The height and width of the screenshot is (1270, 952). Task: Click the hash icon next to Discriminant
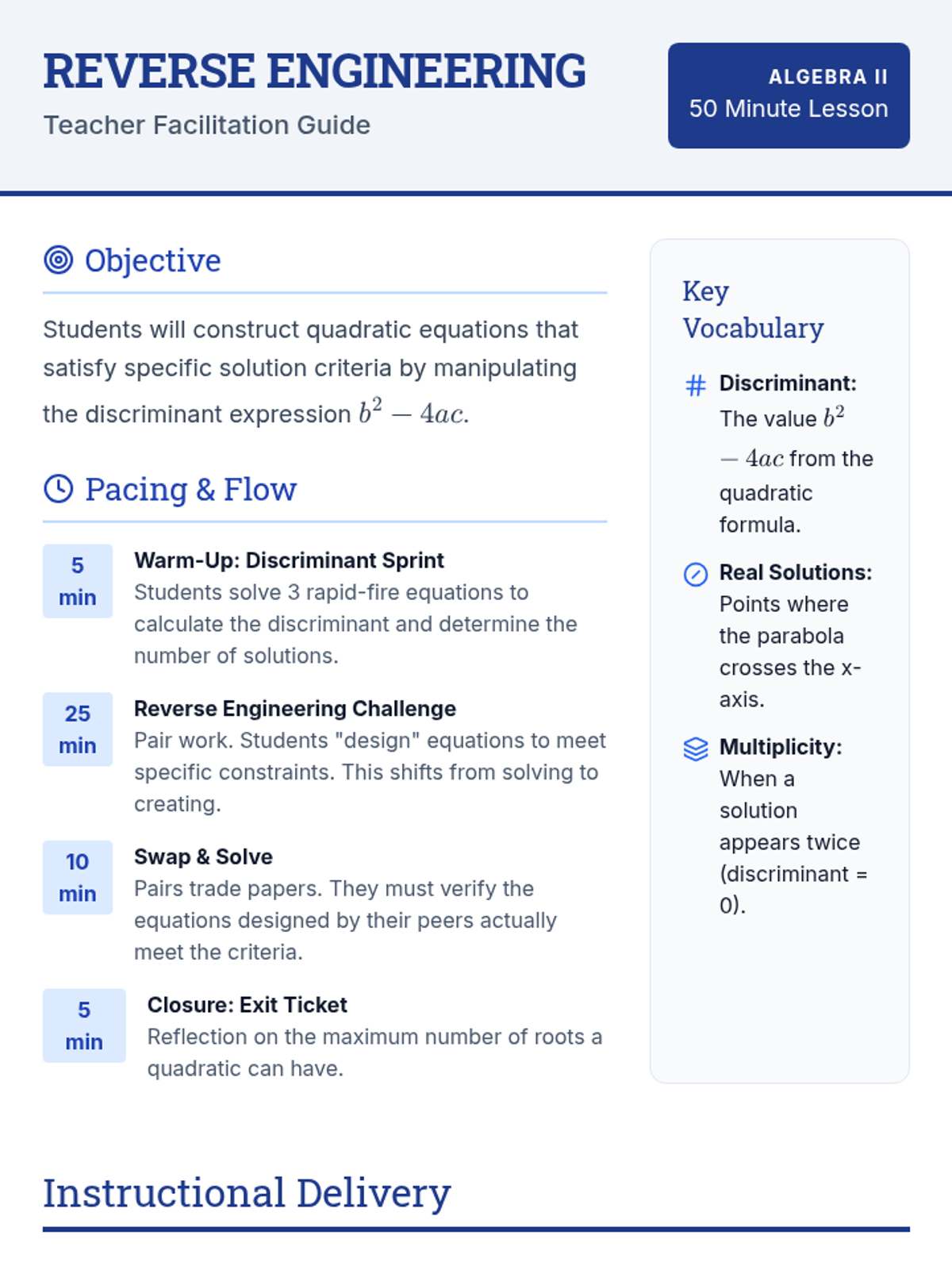coord(696,385)
